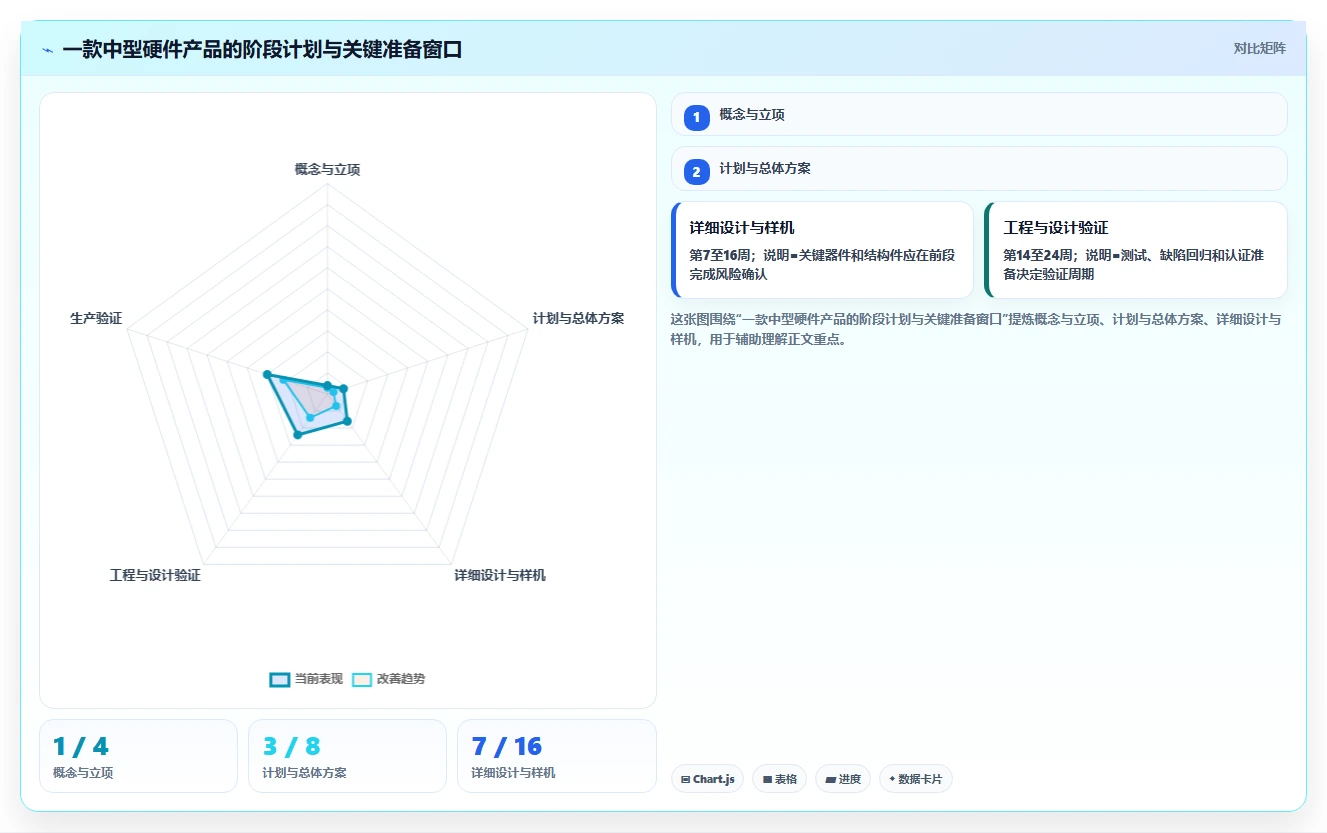Open the 计划与总体方案 step row
The image size is (1327, 833).
pyautogui.click(x=979, y=168)
